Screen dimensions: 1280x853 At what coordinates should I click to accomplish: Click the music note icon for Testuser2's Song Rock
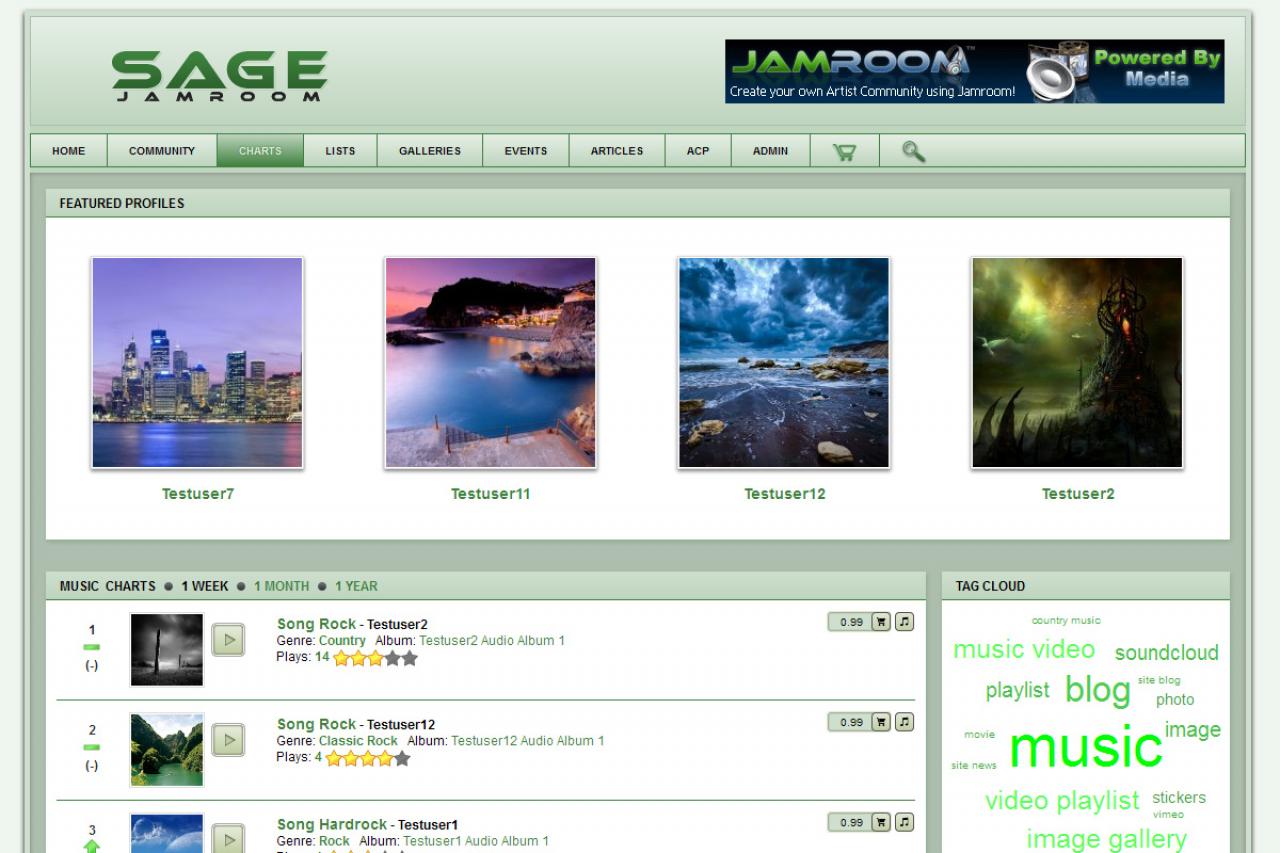(x=904, y=622)
